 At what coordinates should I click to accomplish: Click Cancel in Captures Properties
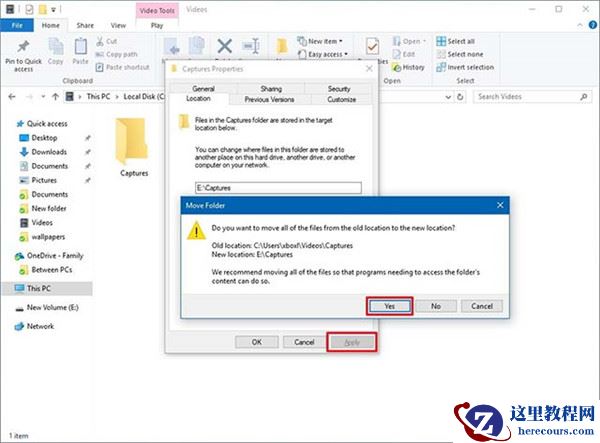point(304,342)
